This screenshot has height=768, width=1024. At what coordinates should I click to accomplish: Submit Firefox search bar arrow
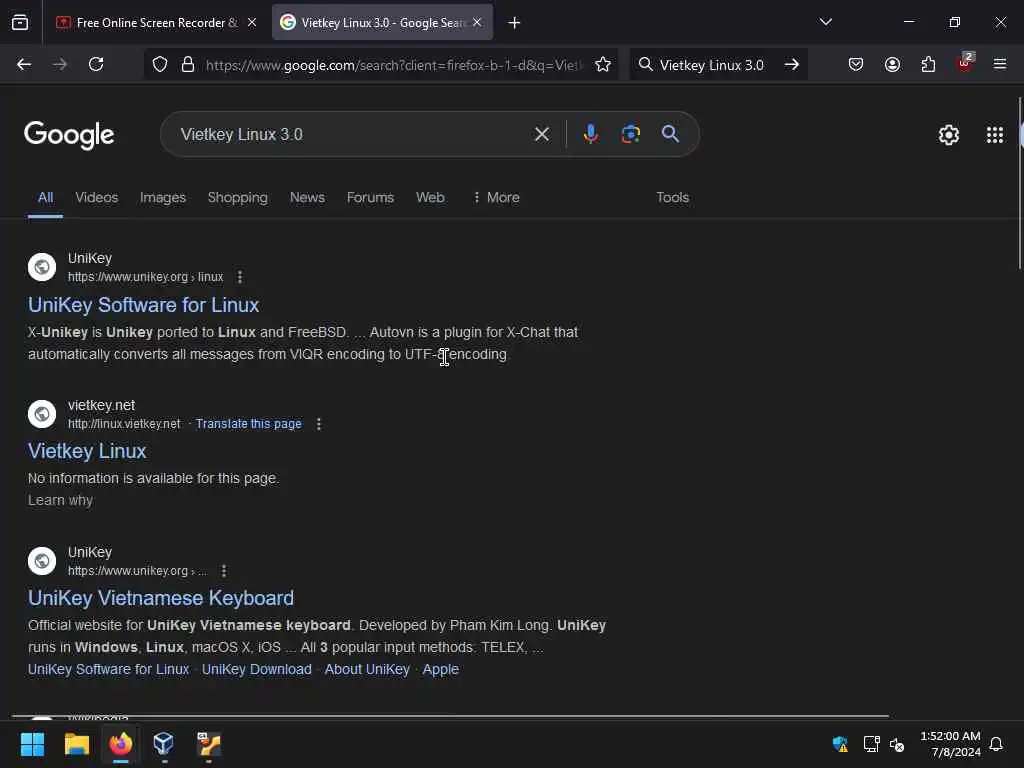tap(792, 64)
